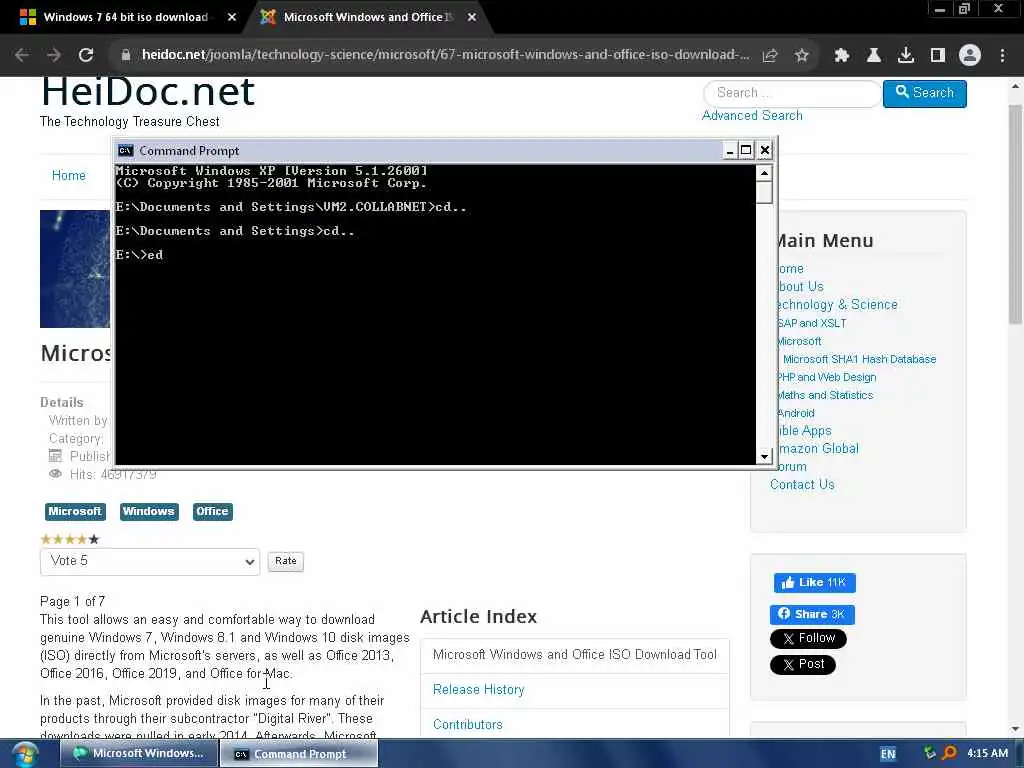Click the Command Prompt title bar icon
The width and height of the screenshot is (1024, 768).
pyautogui.click(x=125, y=151)
